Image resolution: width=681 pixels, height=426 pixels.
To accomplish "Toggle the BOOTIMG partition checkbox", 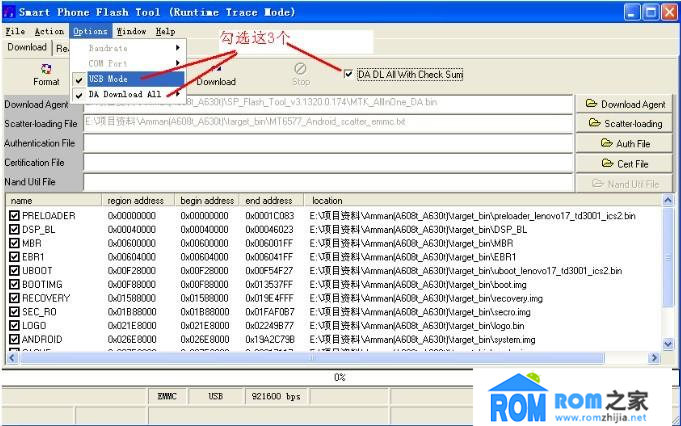I will tap(14, 284).
